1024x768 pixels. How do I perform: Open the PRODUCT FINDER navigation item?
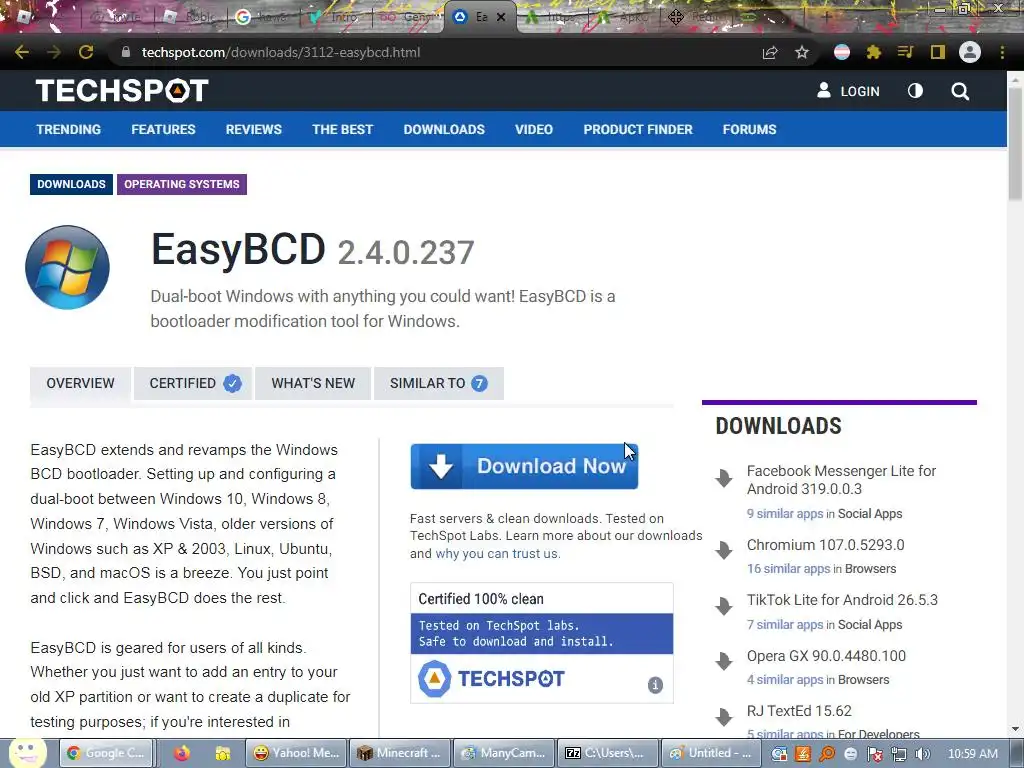[638, 129]
